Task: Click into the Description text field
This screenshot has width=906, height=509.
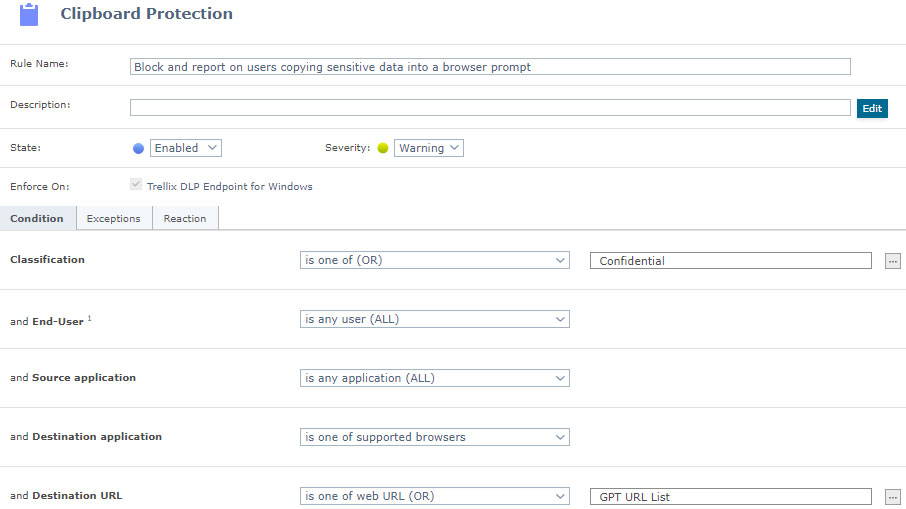Action: [x=490, y=107]
